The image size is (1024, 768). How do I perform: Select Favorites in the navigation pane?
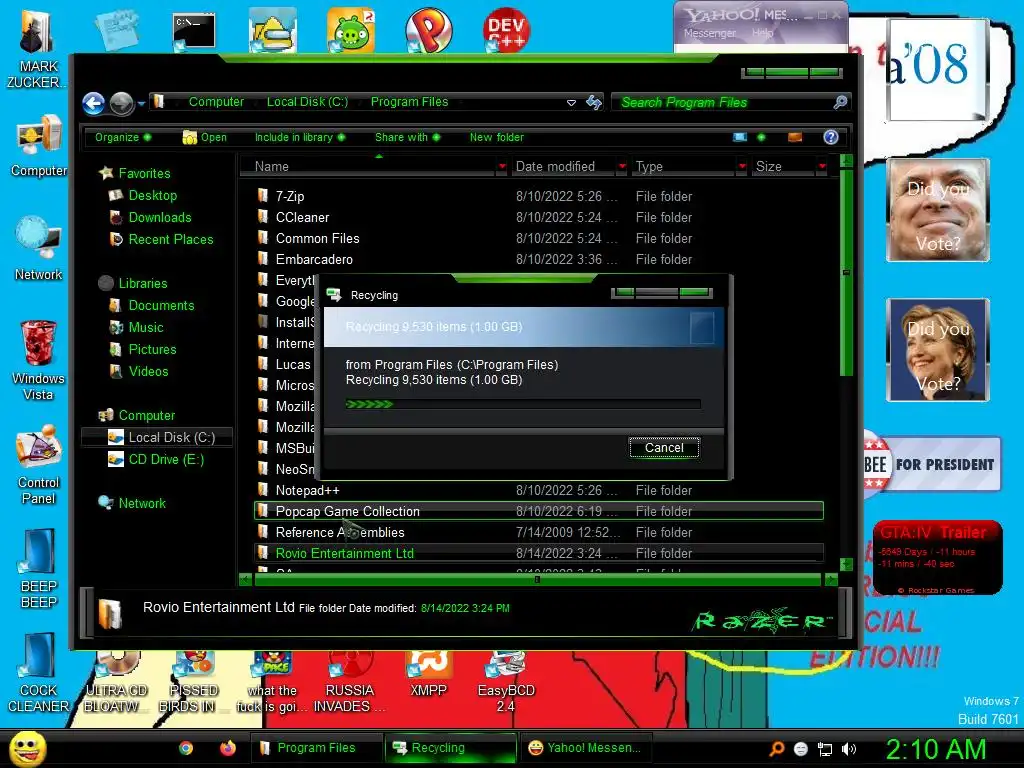[x=144, y=173]
